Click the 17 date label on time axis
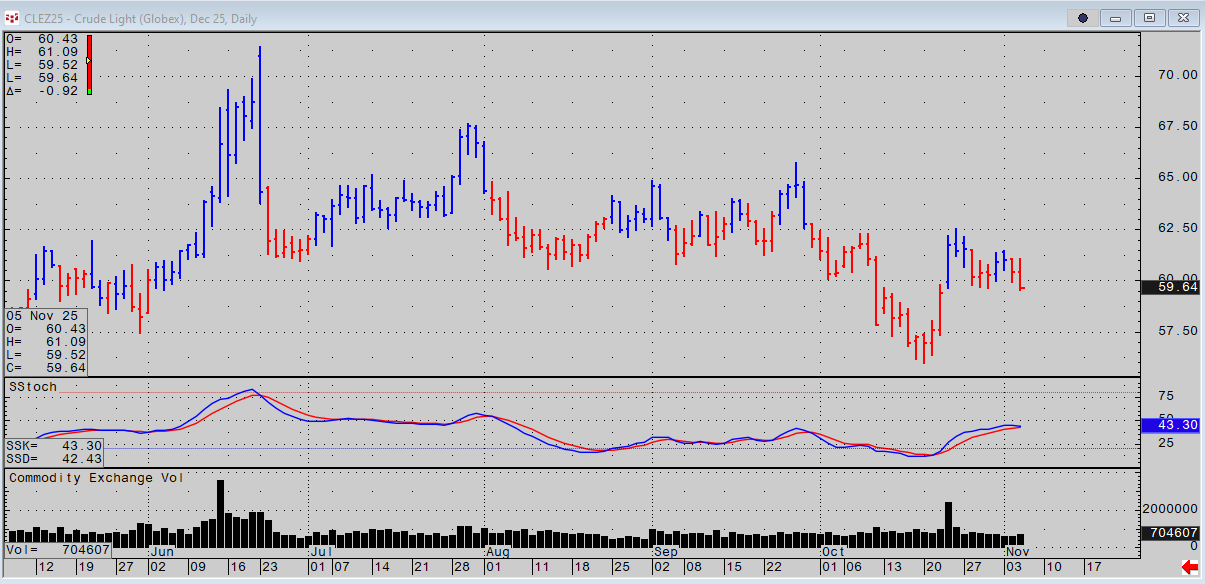Viewport: 1205px width, 584px height. (x=1092, y=567)
